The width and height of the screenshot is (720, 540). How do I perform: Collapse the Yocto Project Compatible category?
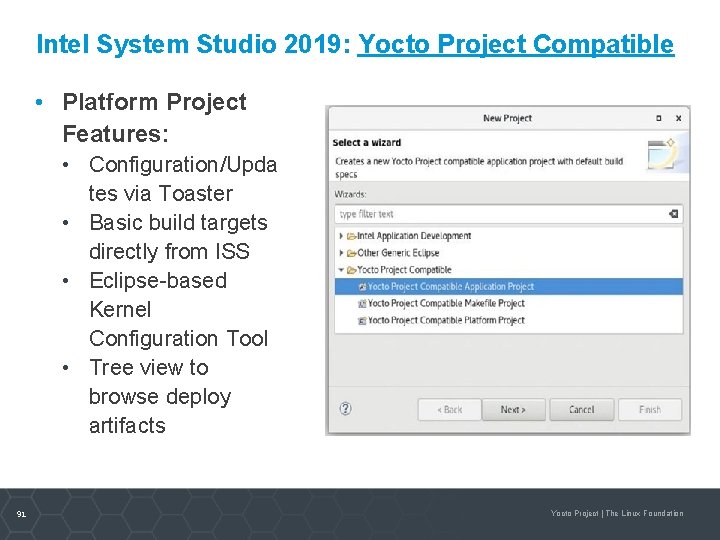click(x=342, y=270)
